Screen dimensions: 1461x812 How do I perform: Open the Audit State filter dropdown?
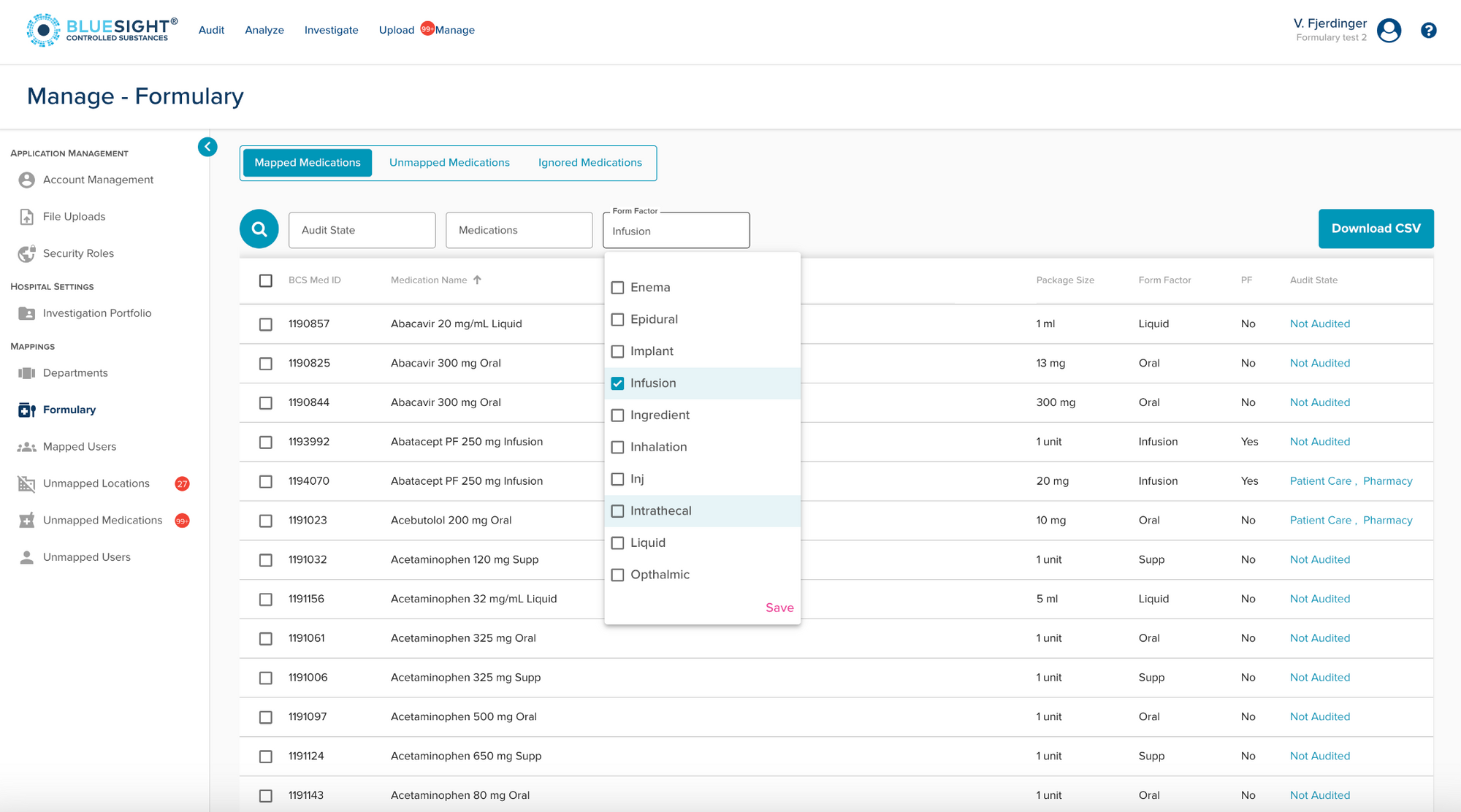click(x=362, y=230)
